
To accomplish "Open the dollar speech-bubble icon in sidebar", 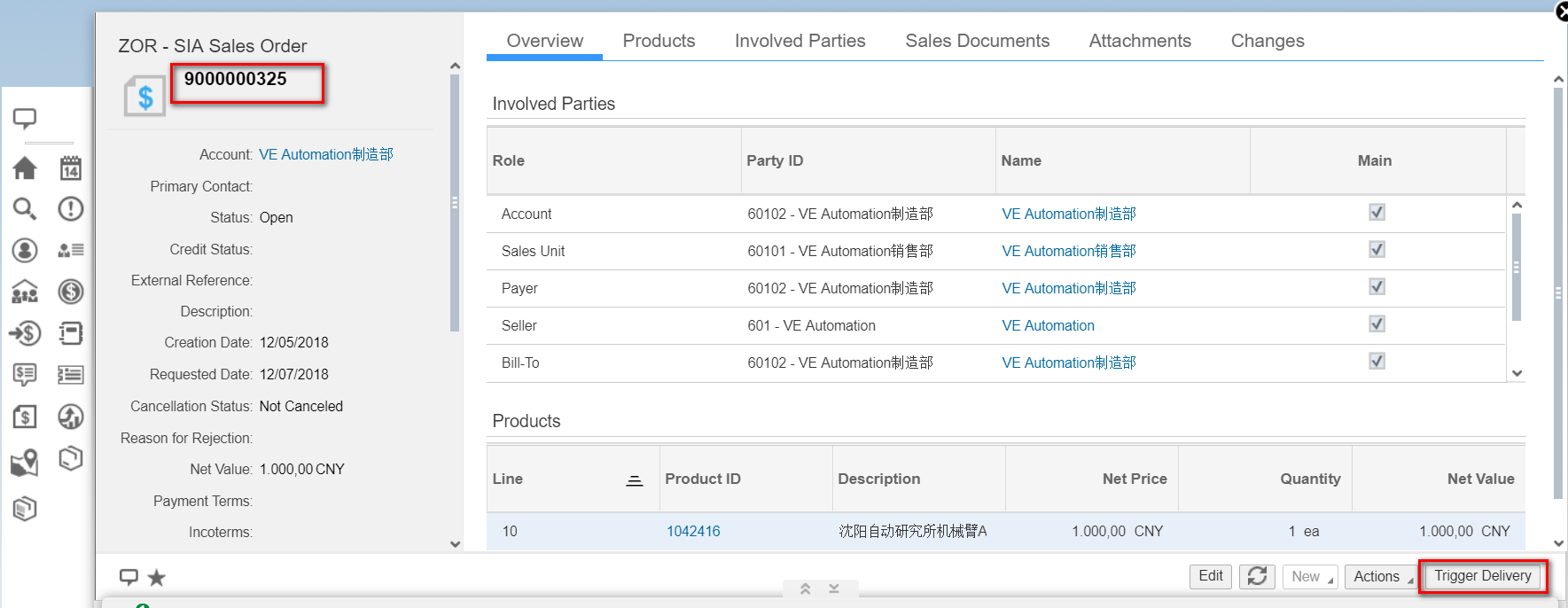I will [x=25, y=375].
